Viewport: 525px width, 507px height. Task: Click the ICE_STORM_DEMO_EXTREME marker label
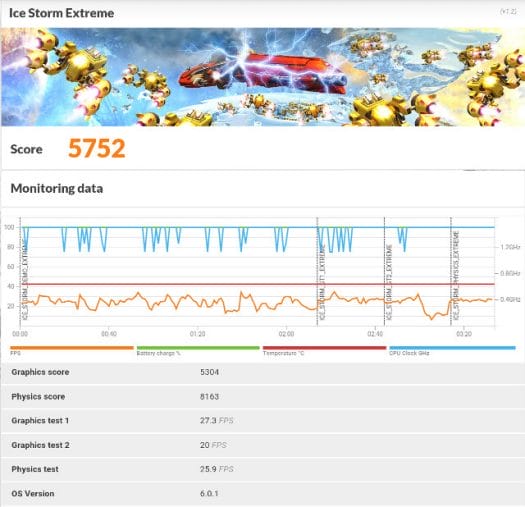(x=25, y=281)
